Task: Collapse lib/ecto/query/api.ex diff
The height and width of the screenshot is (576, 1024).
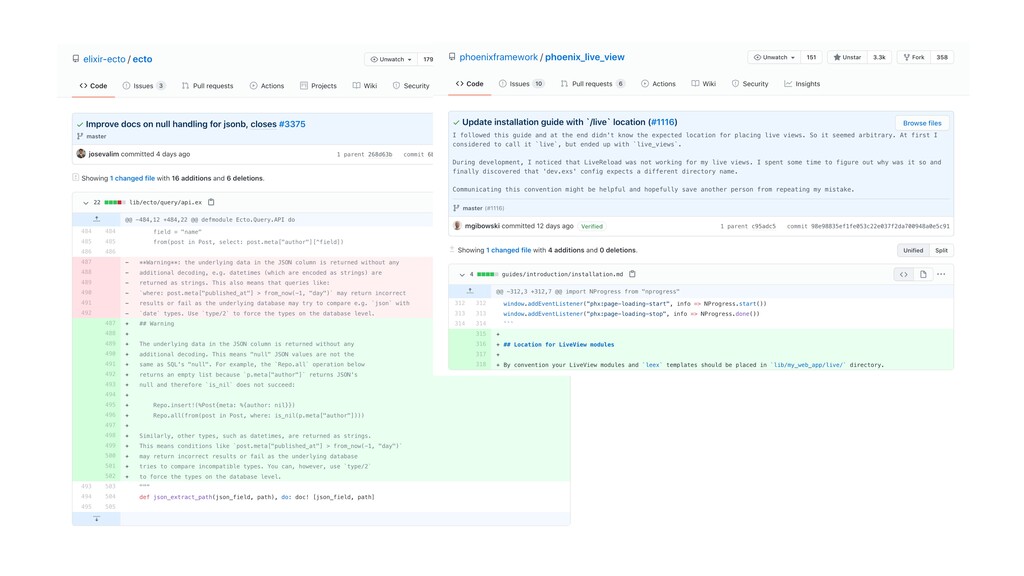Action: coord(86,203)
